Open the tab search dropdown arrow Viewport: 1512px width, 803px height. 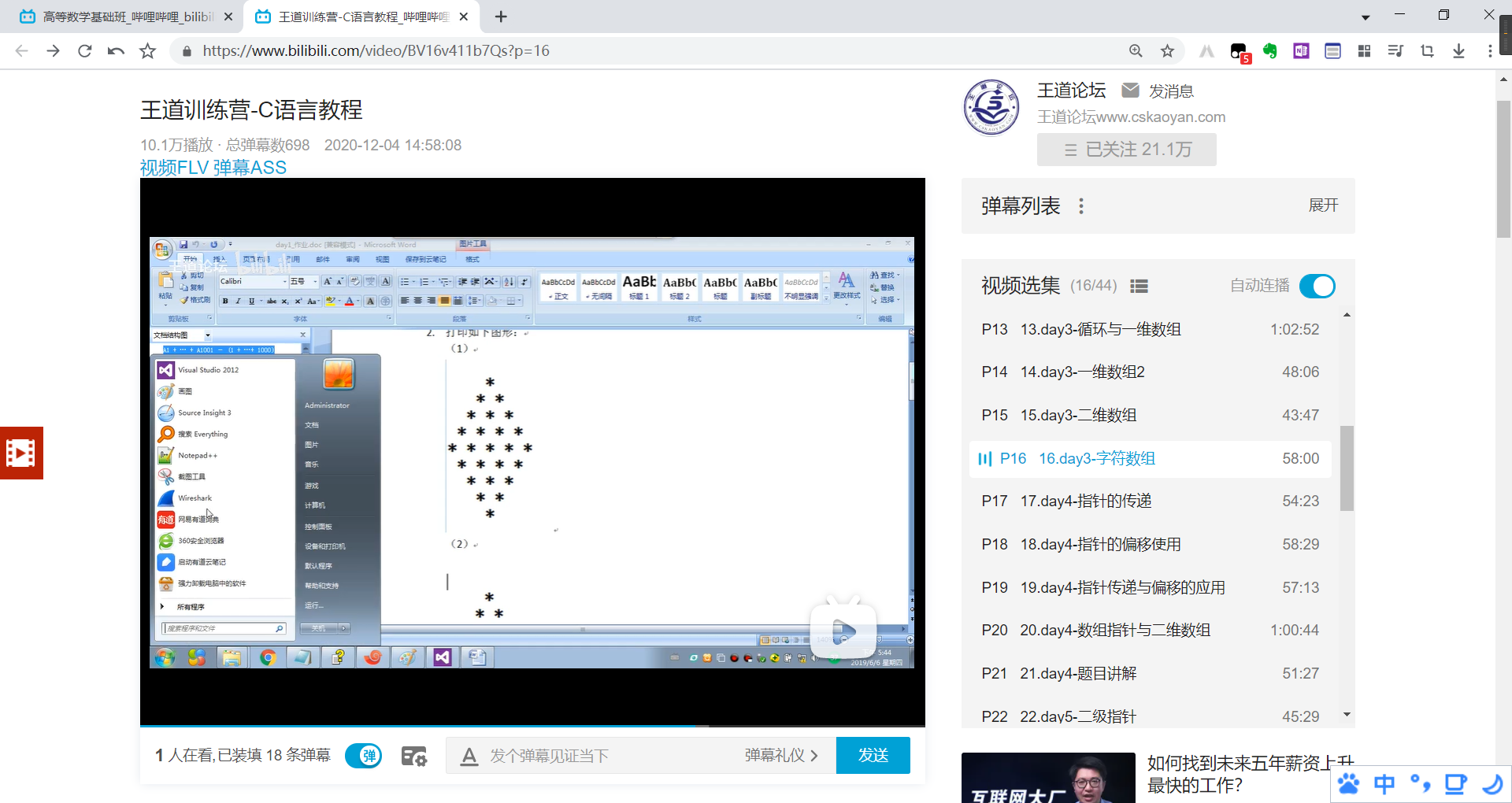click(x=1366, y=17)
